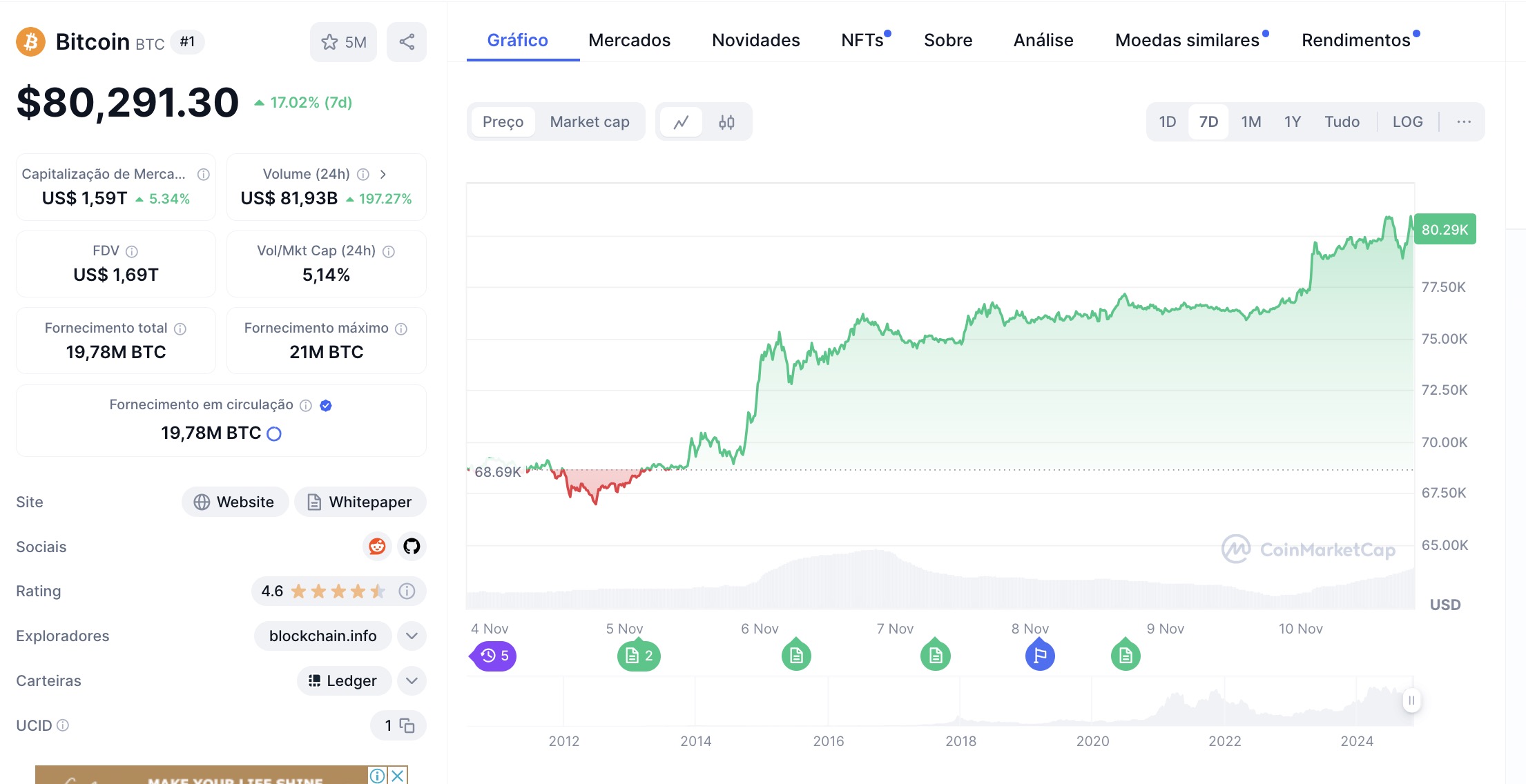Image resolution: width=1526 pixels, height=784 pixels.
Task: Switch to line chart view
Action: [682, 122]
